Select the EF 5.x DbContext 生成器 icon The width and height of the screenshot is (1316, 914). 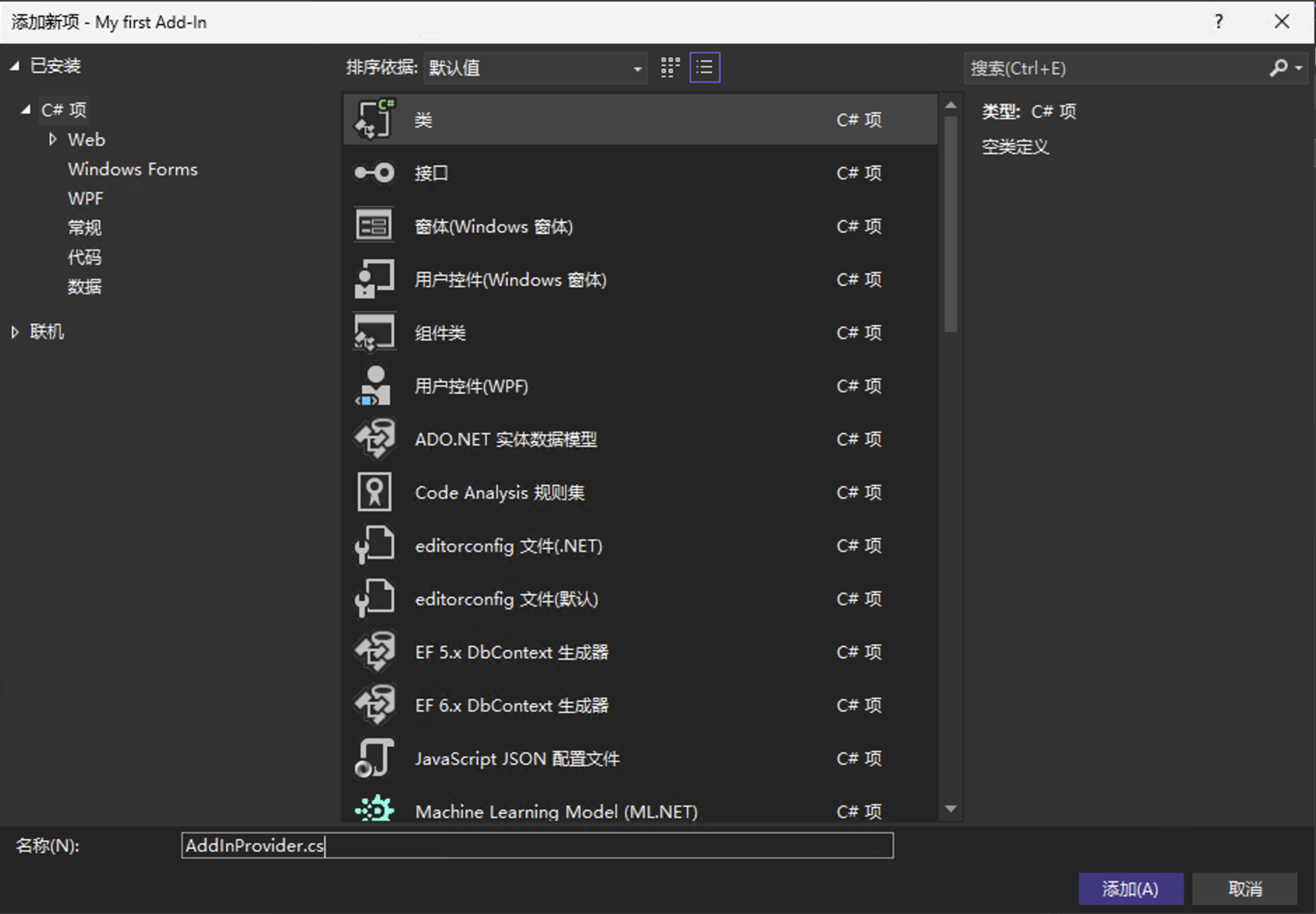[x=375, y=652]
